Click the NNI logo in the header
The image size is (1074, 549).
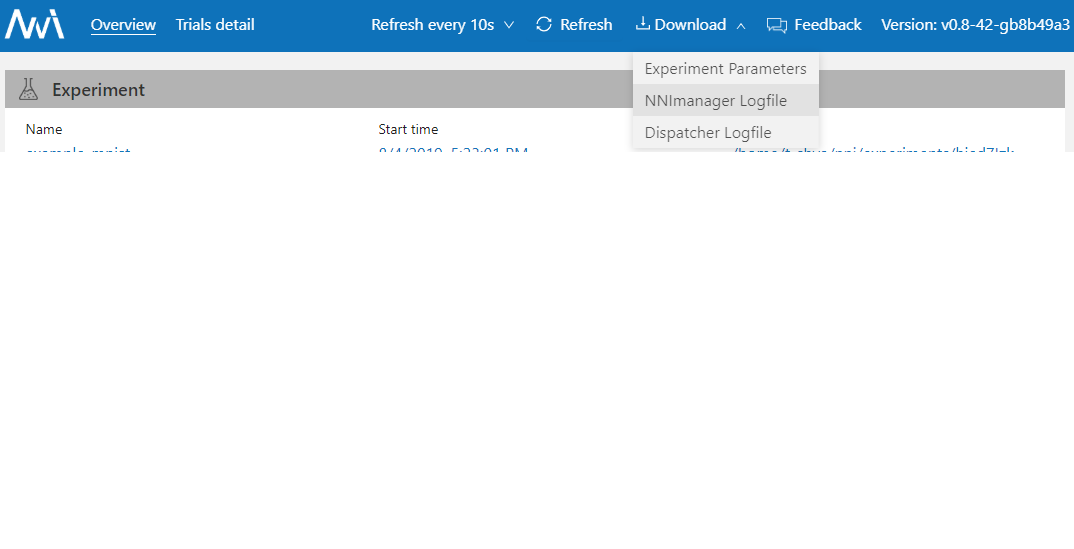[34, 24]
